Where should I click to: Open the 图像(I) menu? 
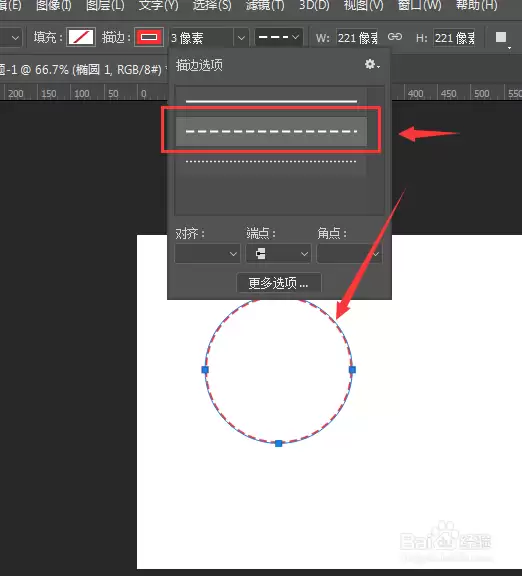pyautogui.click(x=54, y=5)
